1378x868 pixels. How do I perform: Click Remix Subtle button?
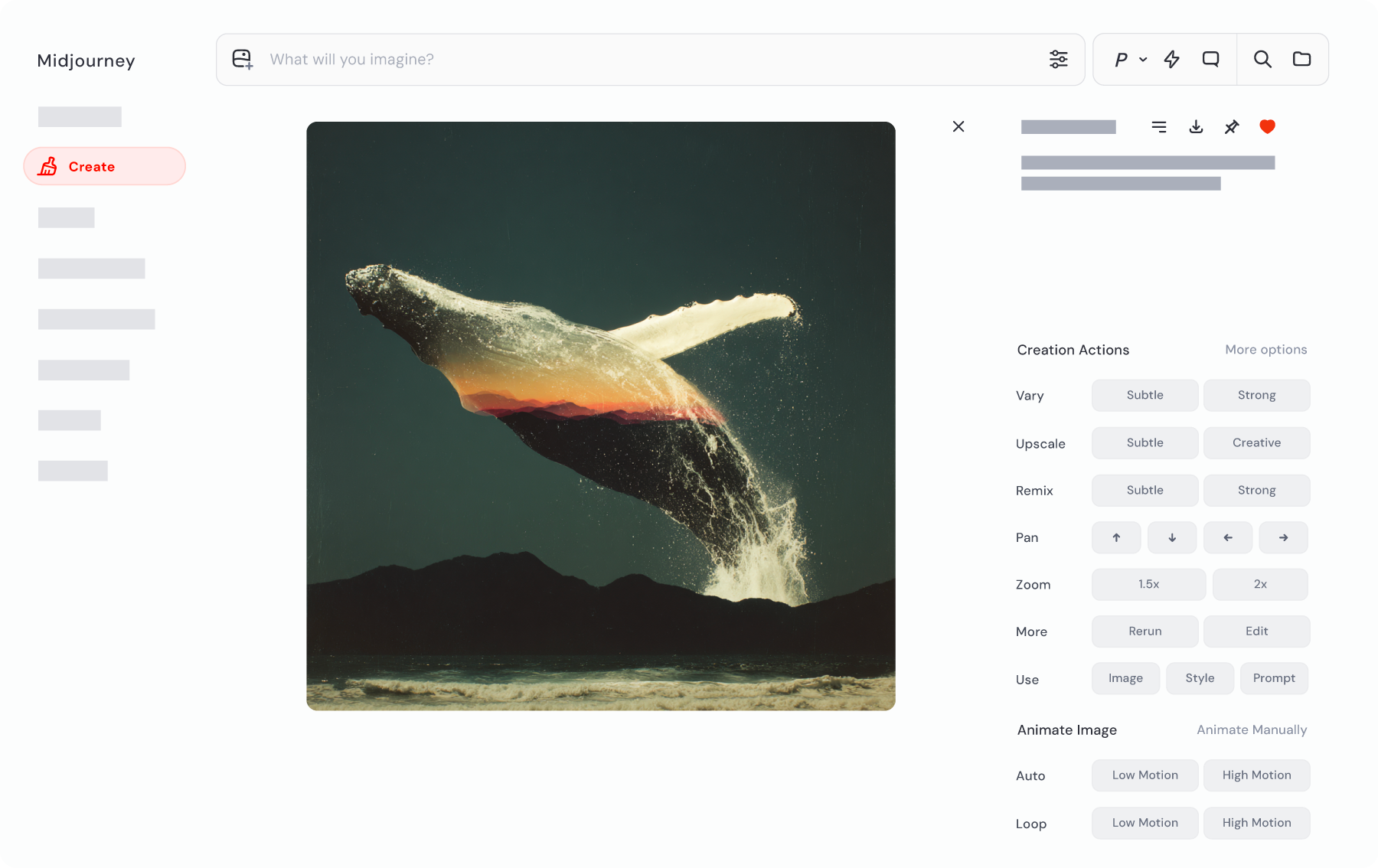1145,490
